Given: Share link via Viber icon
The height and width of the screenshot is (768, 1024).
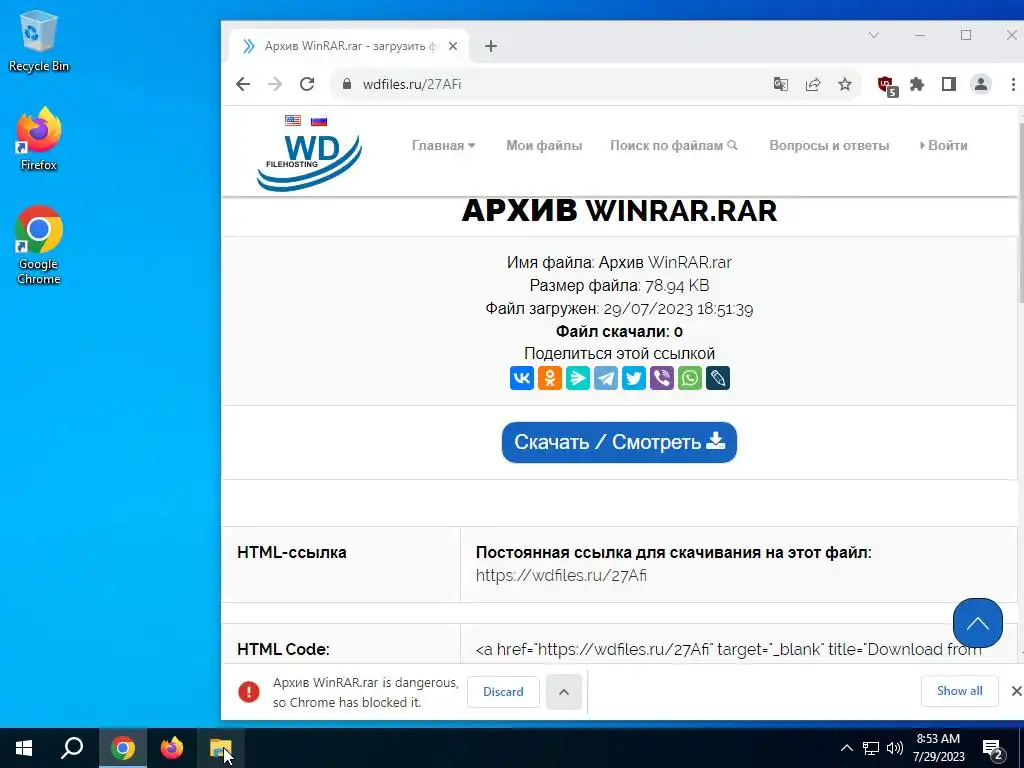Looking at the screenshot, I should pos(662,378).
